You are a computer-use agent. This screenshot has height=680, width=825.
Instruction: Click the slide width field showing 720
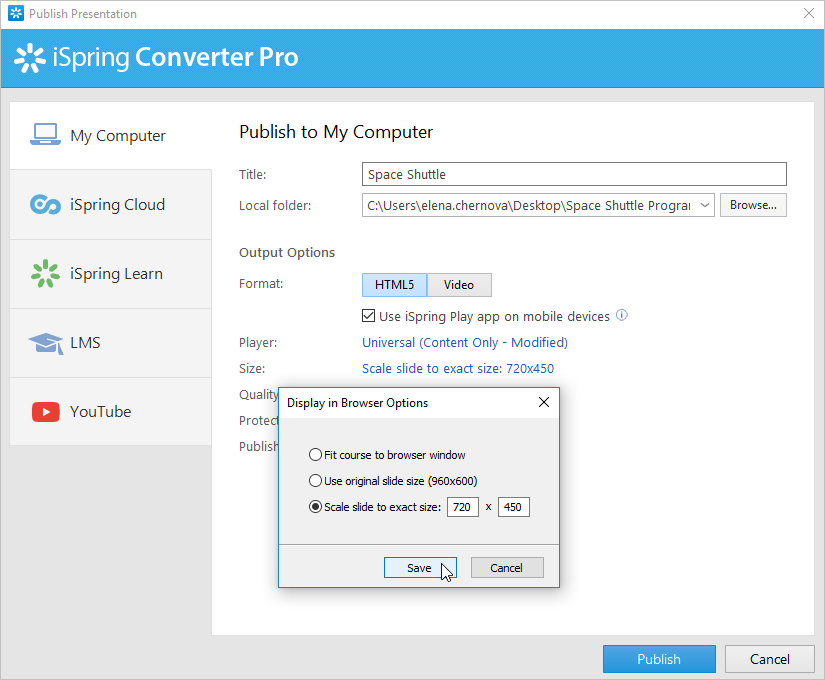click(462, 507)
